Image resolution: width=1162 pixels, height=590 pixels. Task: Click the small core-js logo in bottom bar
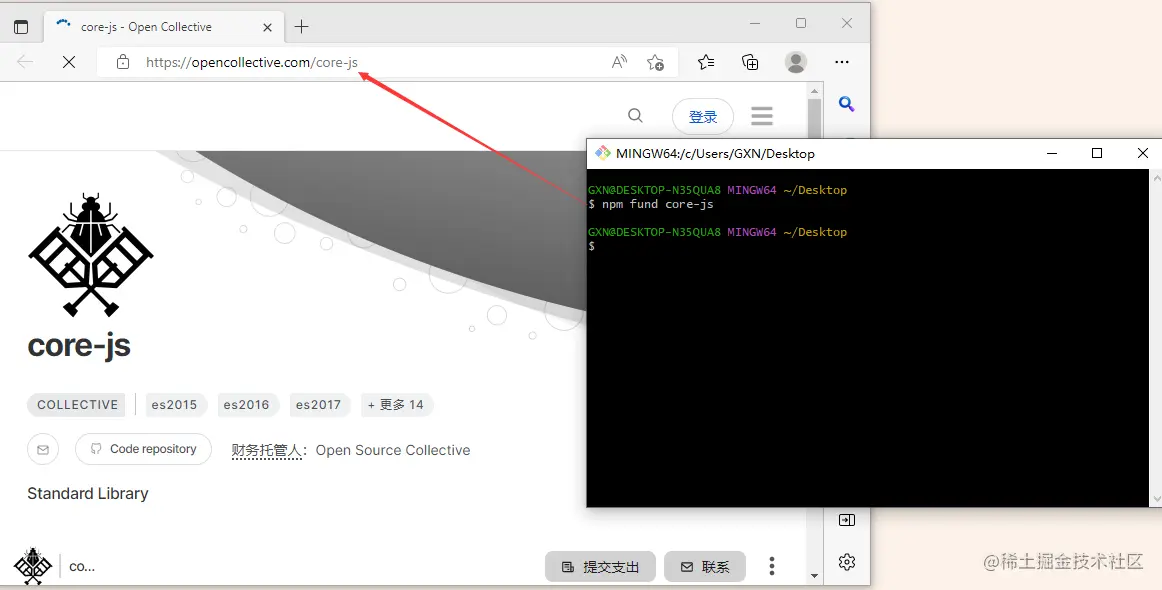pos(33,567)
